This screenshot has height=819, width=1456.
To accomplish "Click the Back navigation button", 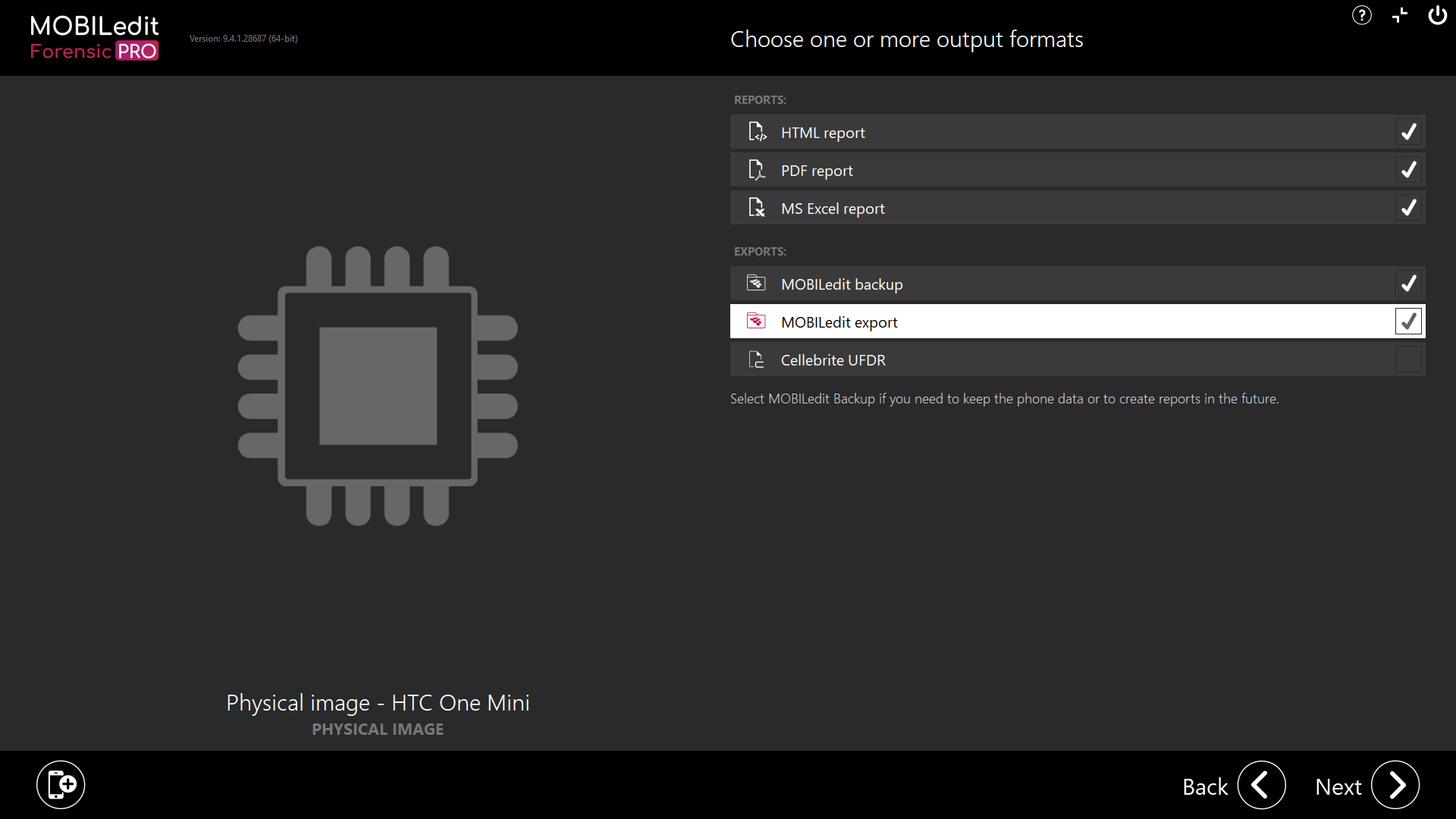I will (x=1261, y=785).
